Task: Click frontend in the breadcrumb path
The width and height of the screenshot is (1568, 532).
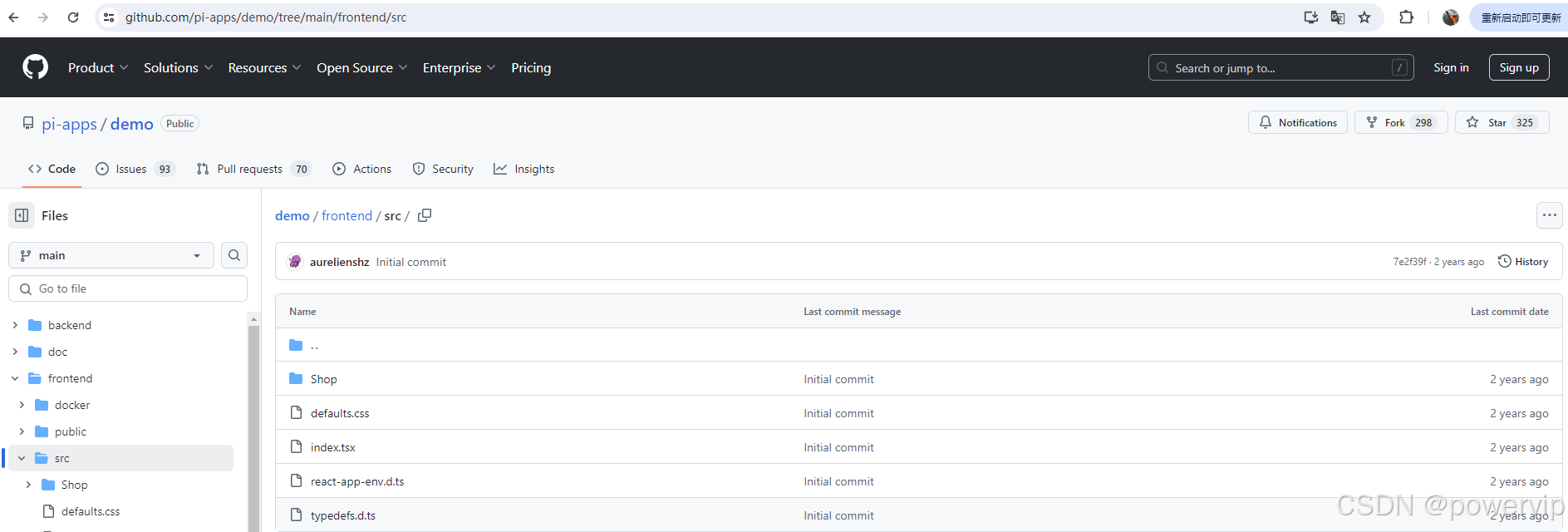Action: 347,215
